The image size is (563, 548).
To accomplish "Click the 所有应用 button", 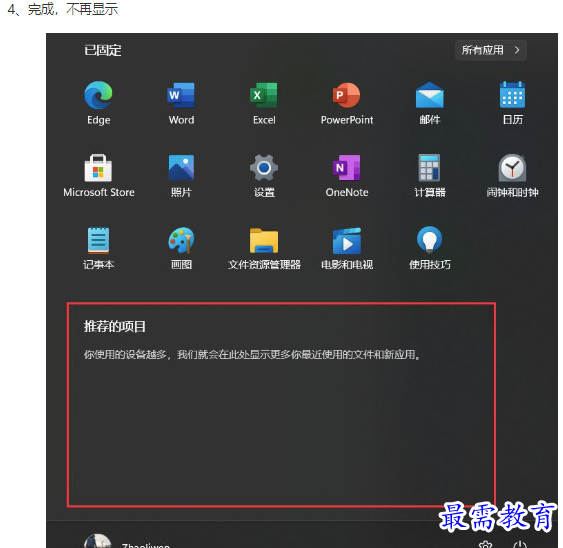I will 490,50.
